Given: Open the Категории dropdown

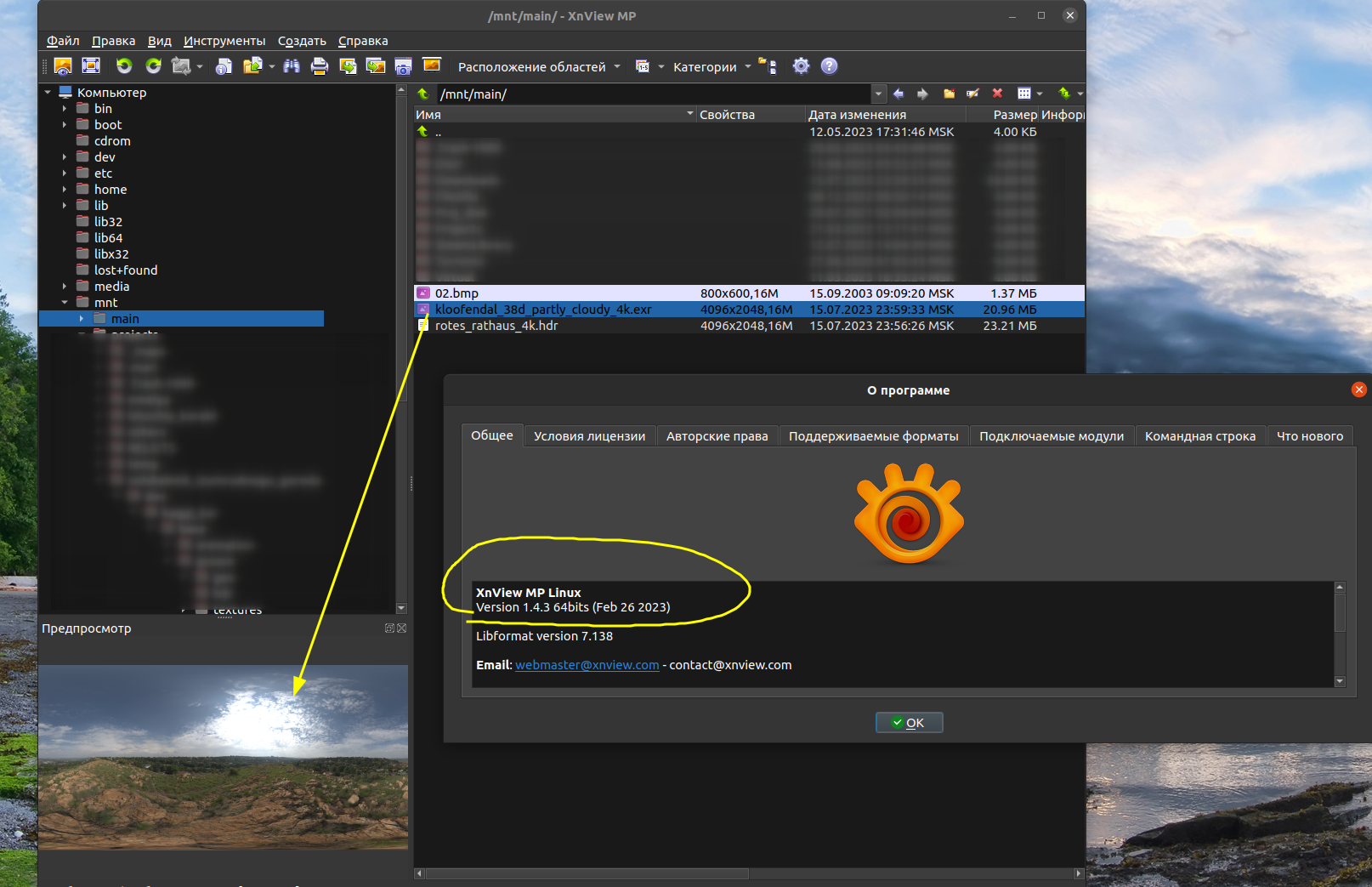Looking at the screenshot, I should (x=712, y=67).
